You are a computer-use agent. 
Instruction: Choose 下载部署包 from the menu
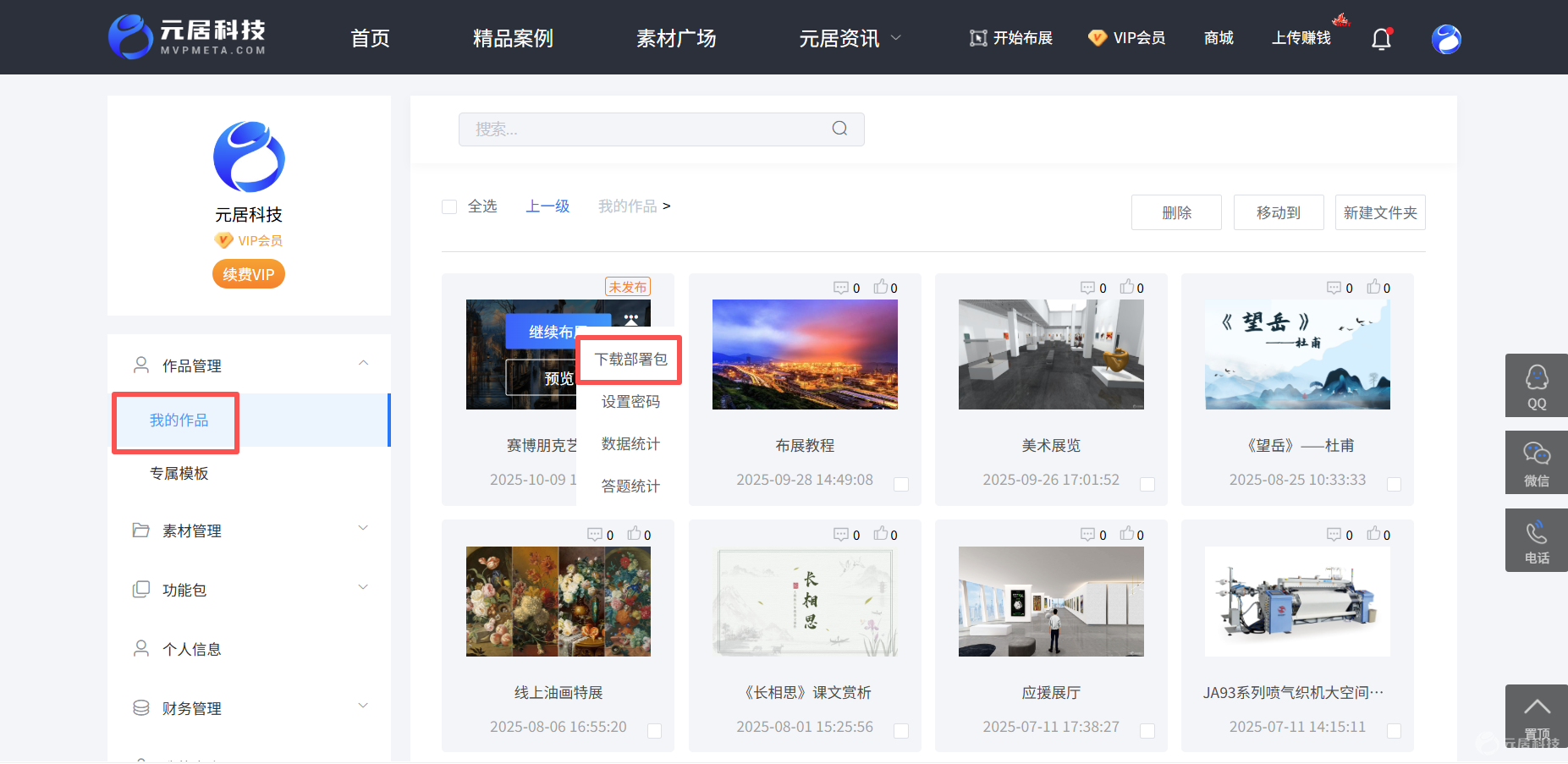(x=630, y=360)
